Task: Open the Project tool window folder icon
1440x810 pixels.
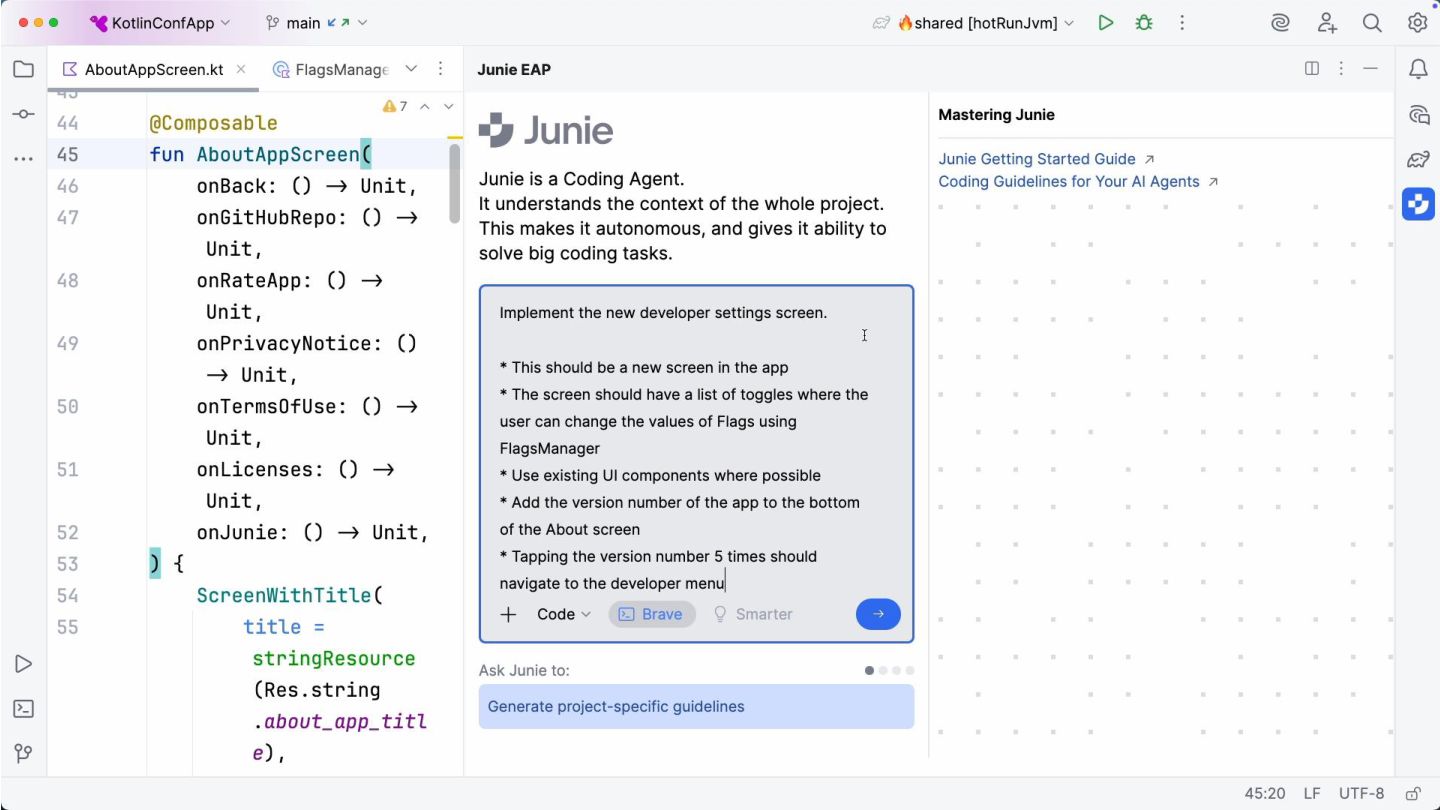Action: [x=23, y=69]
